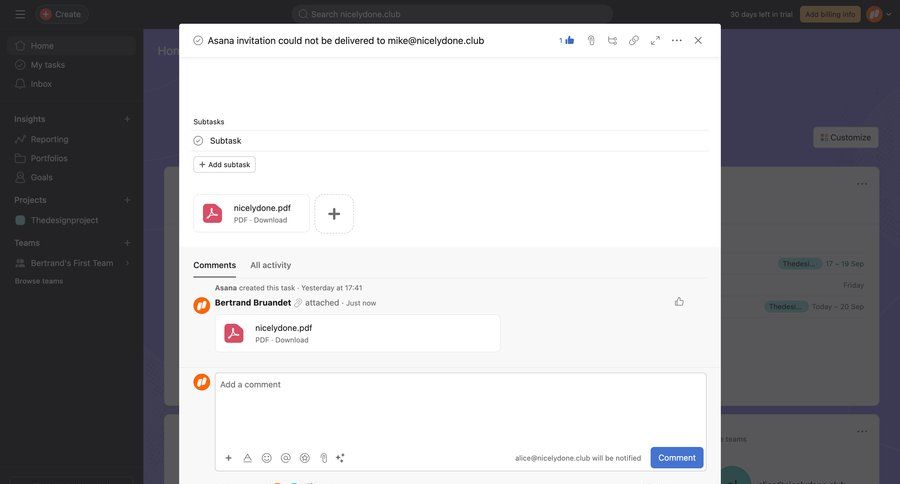Screen dimensions: 900x484
Task: Click the Thedesi... tag dated 17 – 19 Sep
Action: click(799, 264)
